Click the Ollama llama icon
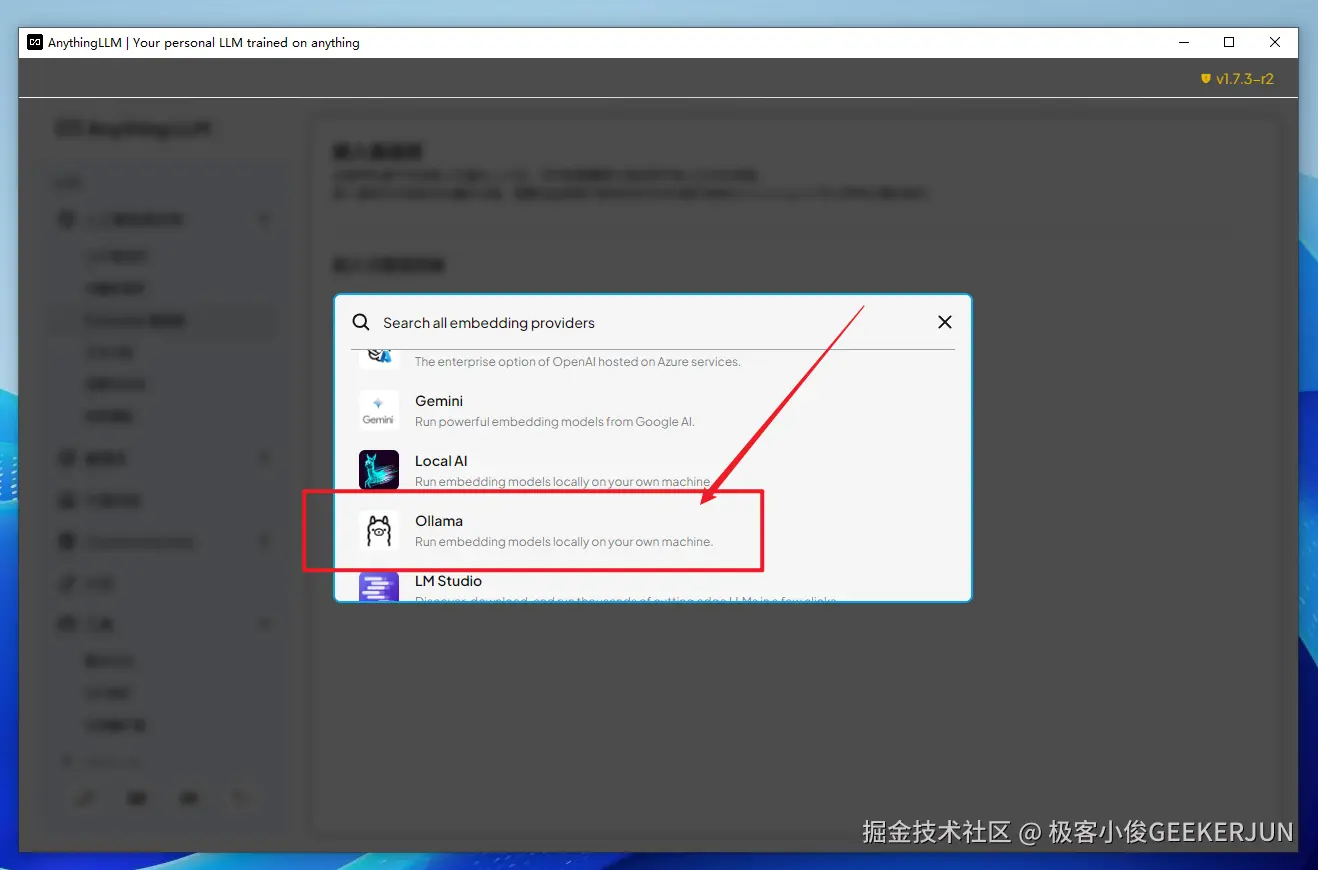 pos(378,530)
